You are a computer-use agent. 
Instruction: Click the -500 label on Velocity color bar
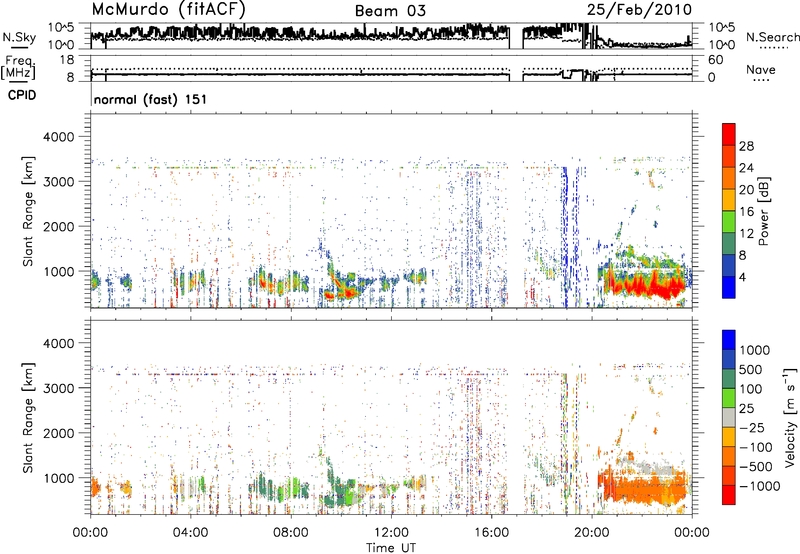click(x=755, y=467)
